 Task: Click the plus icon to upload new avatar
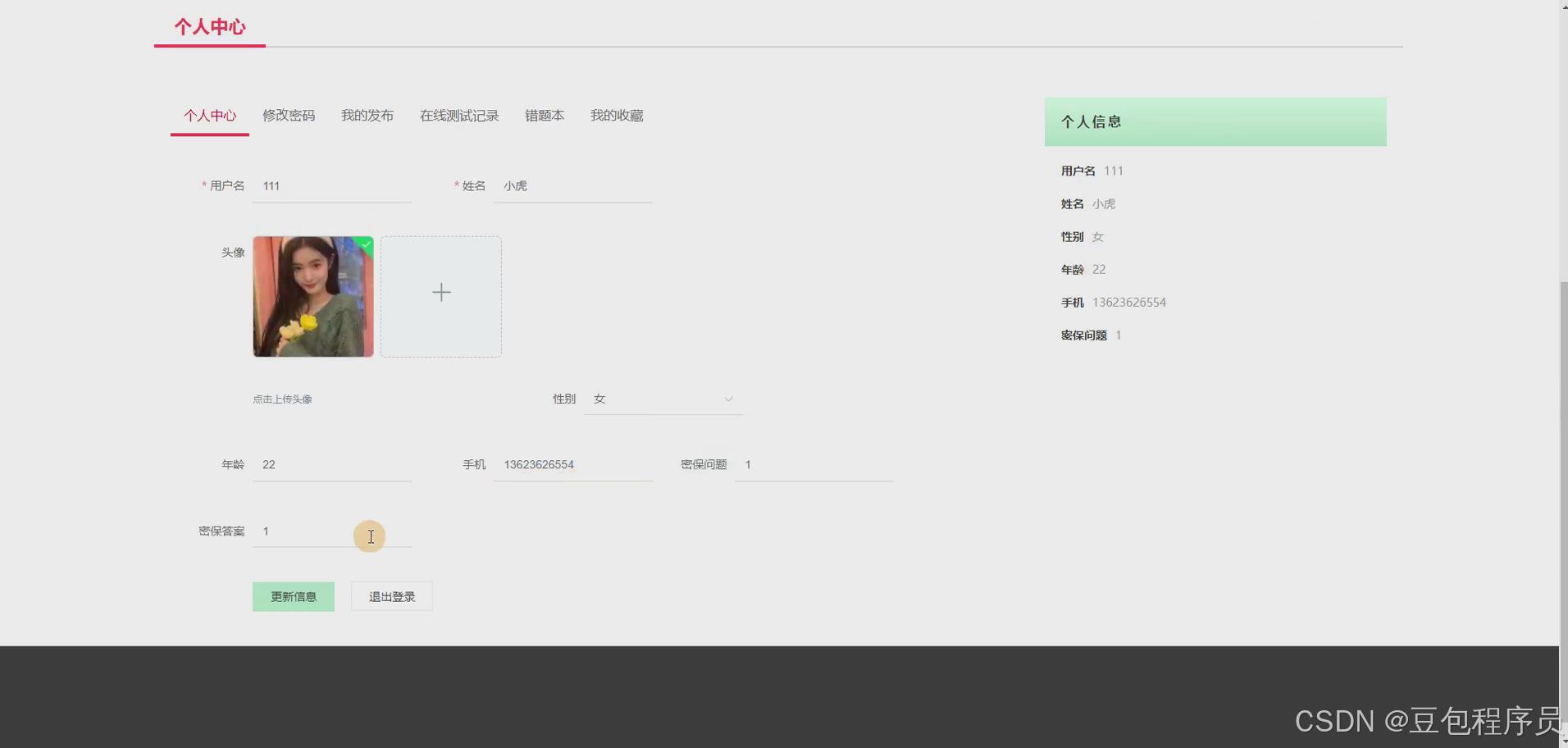(x=441, y=292)
